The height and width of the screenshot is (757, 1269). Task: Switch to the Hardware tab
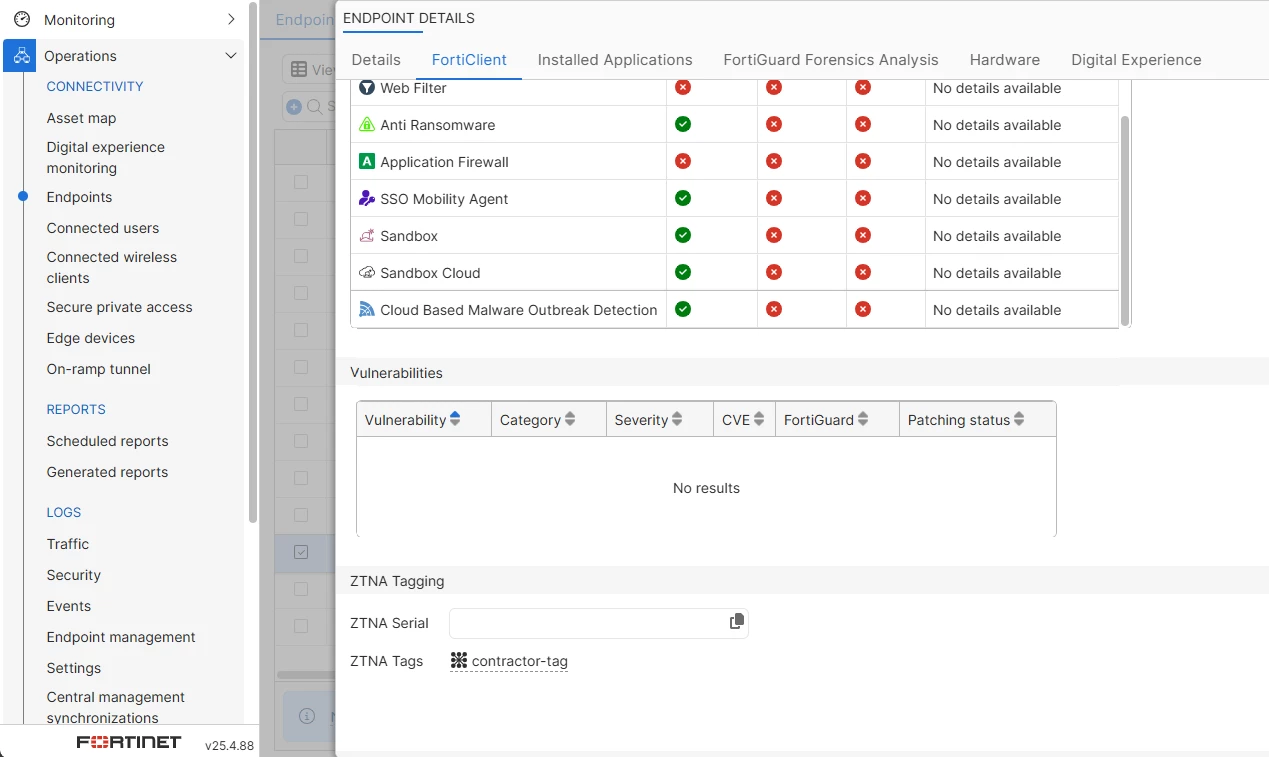[x=1005, y=60]
